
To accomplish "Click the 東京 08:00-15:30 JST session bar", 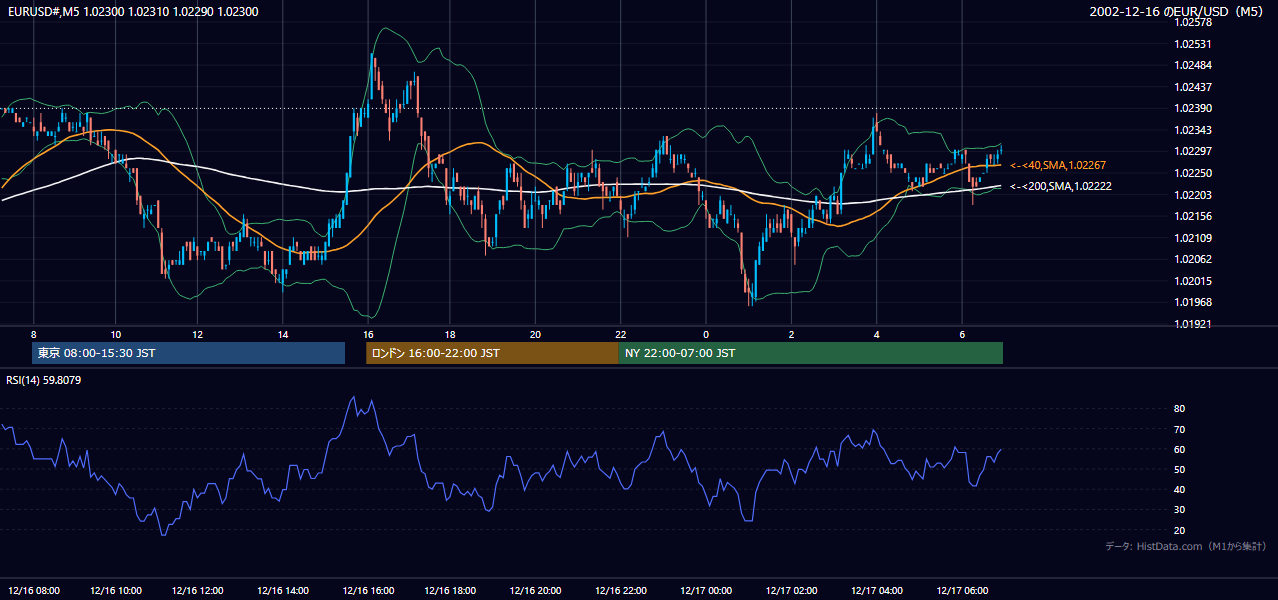I will pos(188,353).
